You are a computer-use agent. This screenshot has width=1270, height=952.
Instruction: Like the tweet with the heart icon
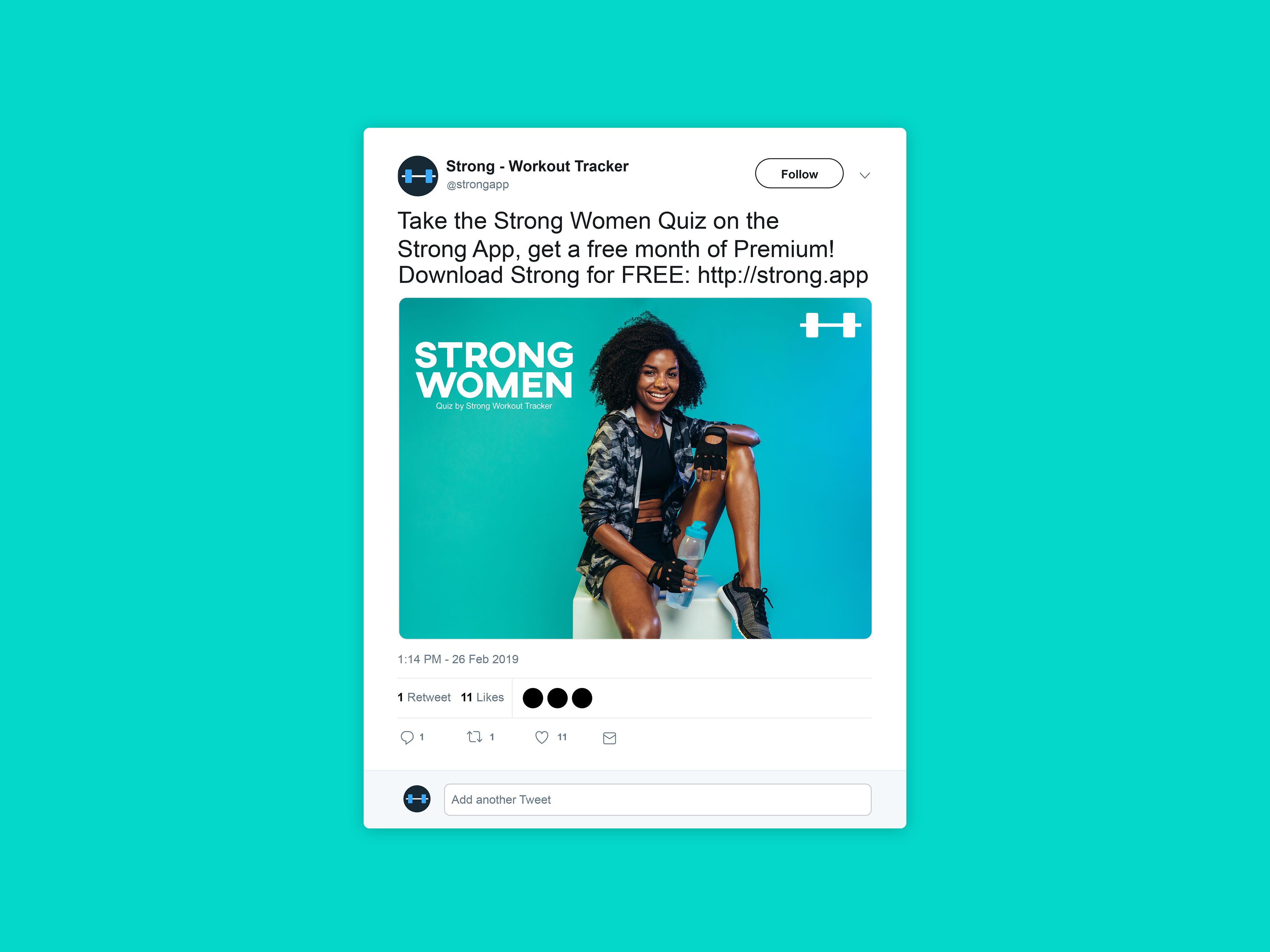[541, 737]
